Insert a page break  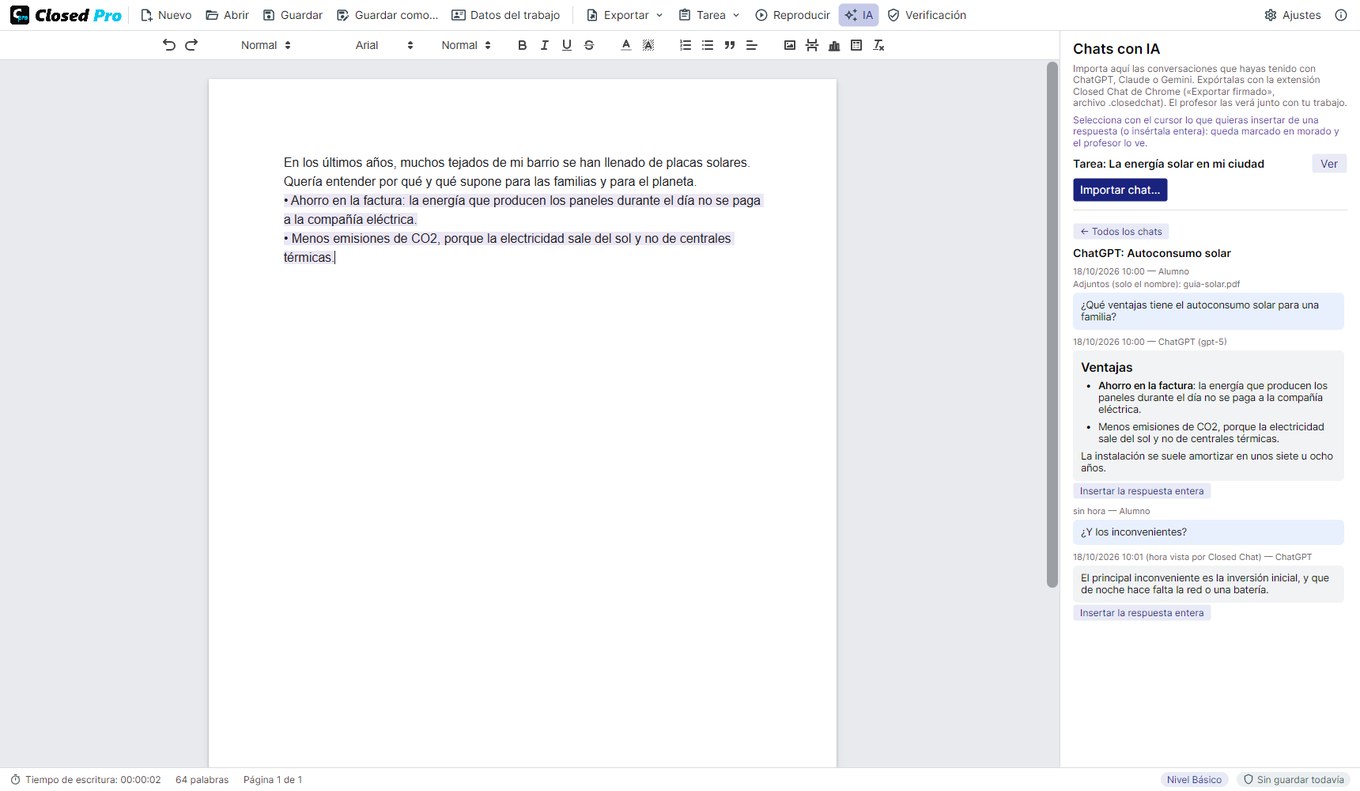pos(811,45)
